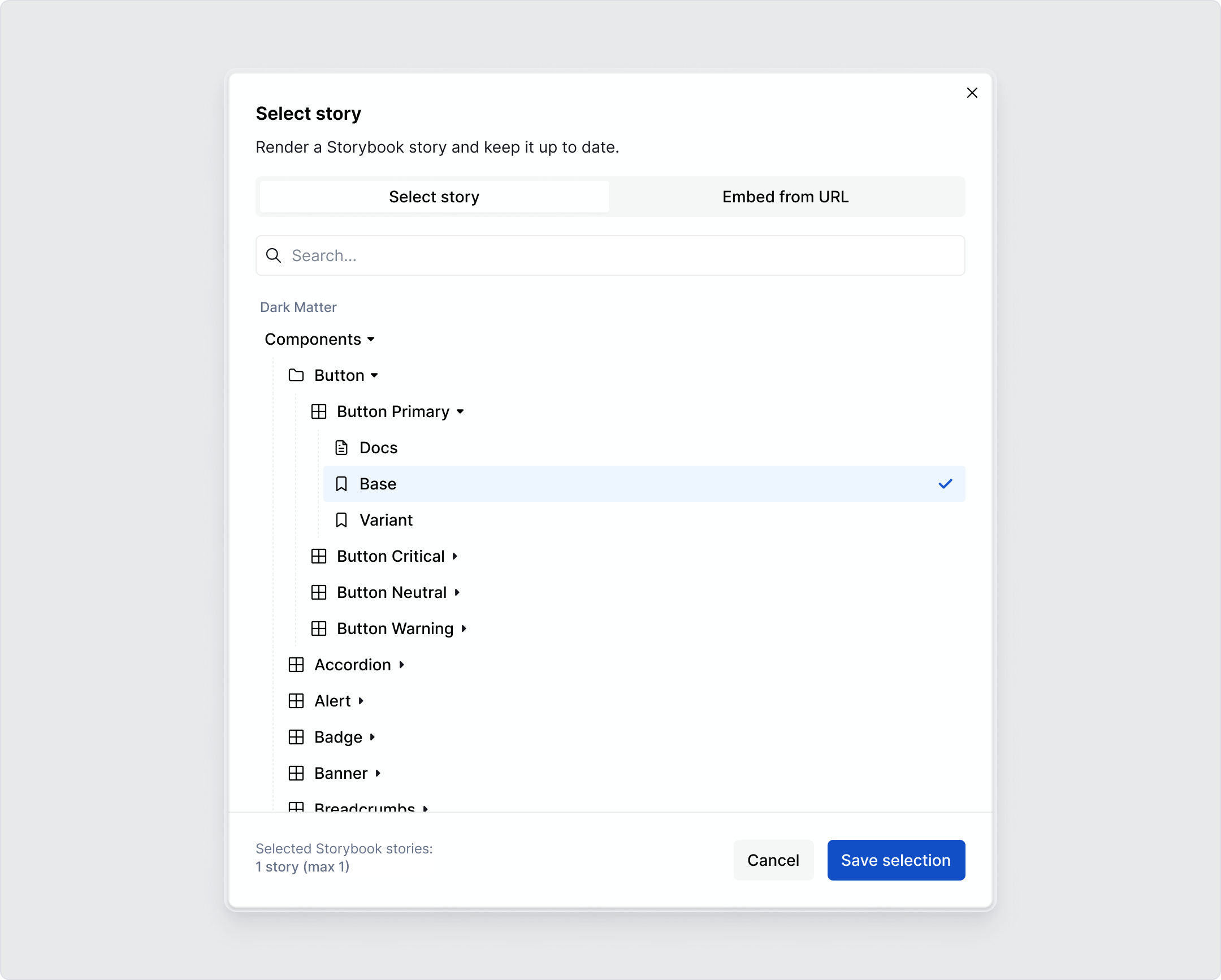
Task: Click the Cancel button
Action: point(773,860)
